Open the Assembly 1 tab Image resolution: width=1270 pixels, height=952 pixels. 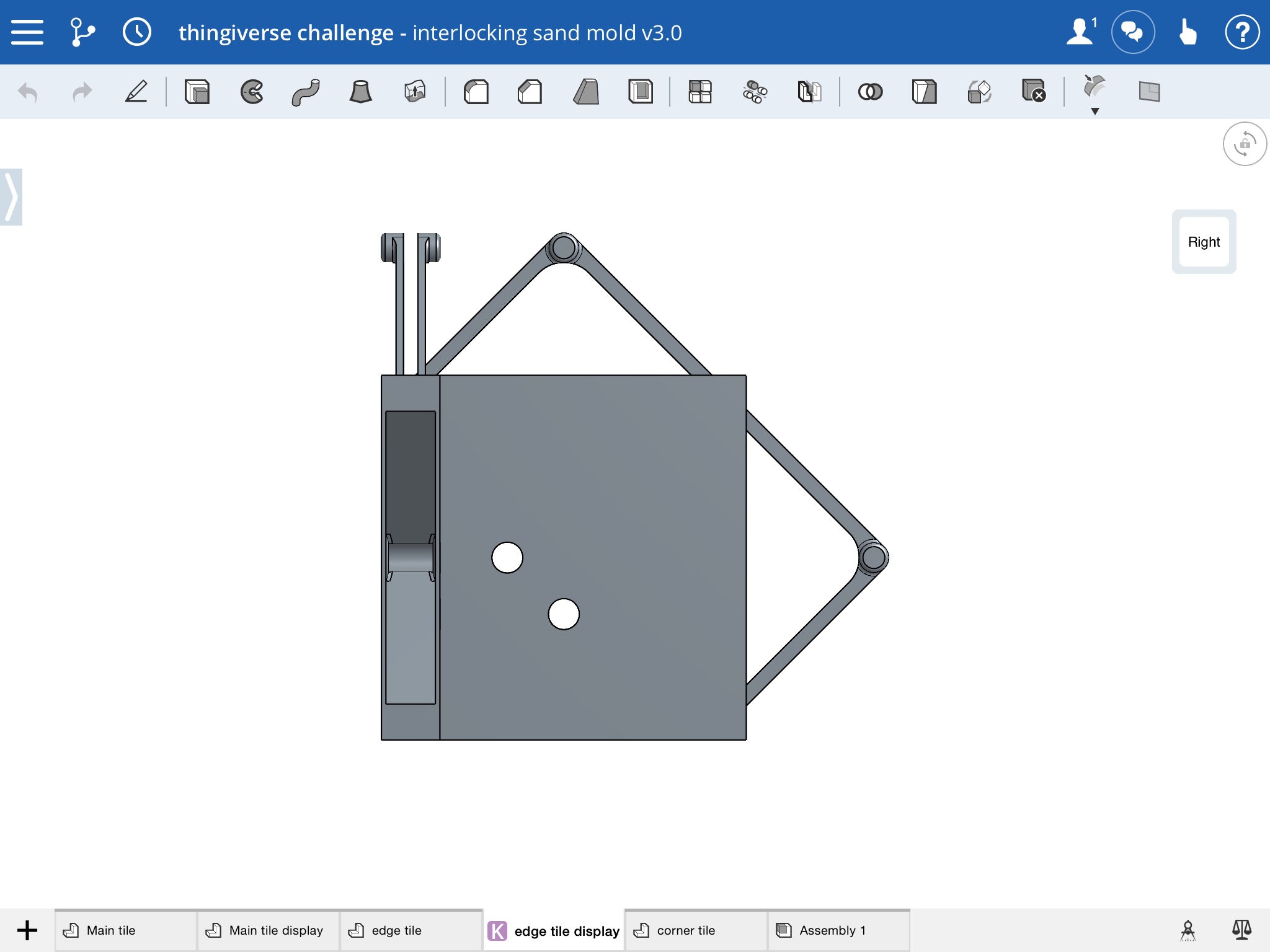[x=839, y=930]
